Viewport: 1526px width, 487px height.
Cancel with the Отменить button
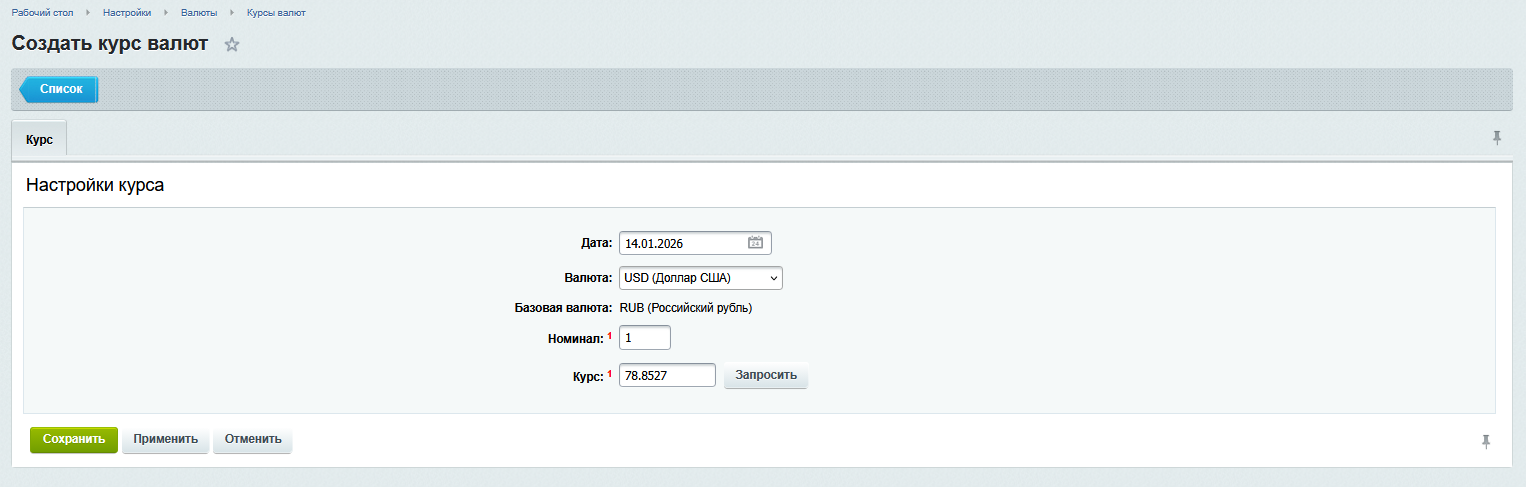253,440
